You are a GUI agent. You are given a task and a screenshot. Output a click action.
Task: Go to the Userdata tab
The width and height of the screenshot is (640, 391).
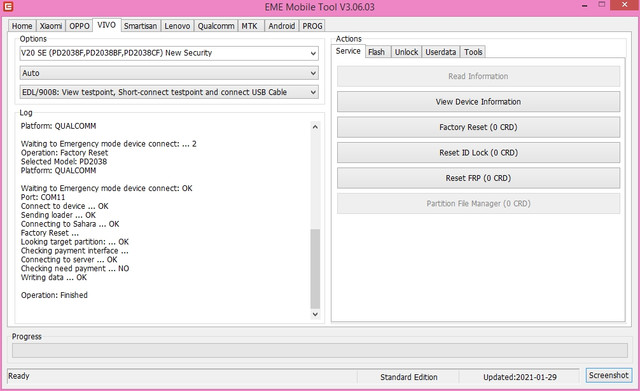click(x=441, y=52)
